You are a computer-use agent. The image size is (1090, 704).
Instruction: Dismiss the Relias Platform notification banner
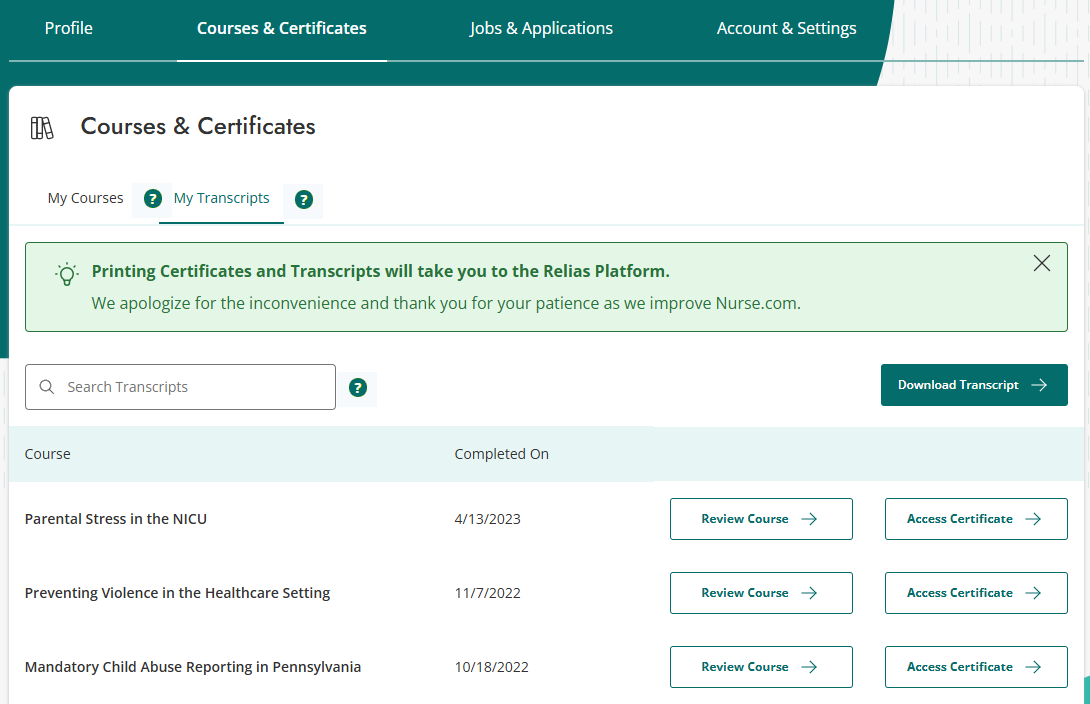(1041, 263)
